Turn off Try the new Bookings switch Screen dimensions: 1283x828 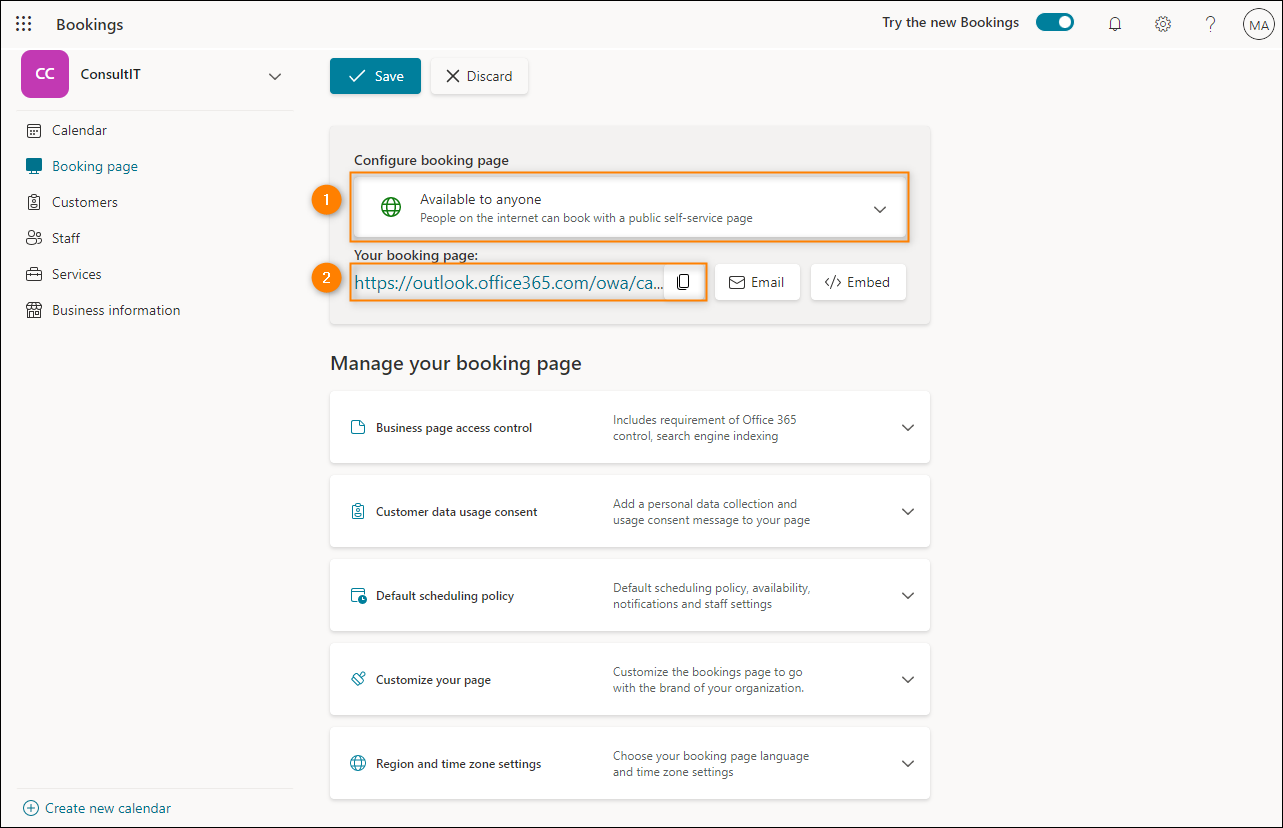click(x=1055, y=22)
